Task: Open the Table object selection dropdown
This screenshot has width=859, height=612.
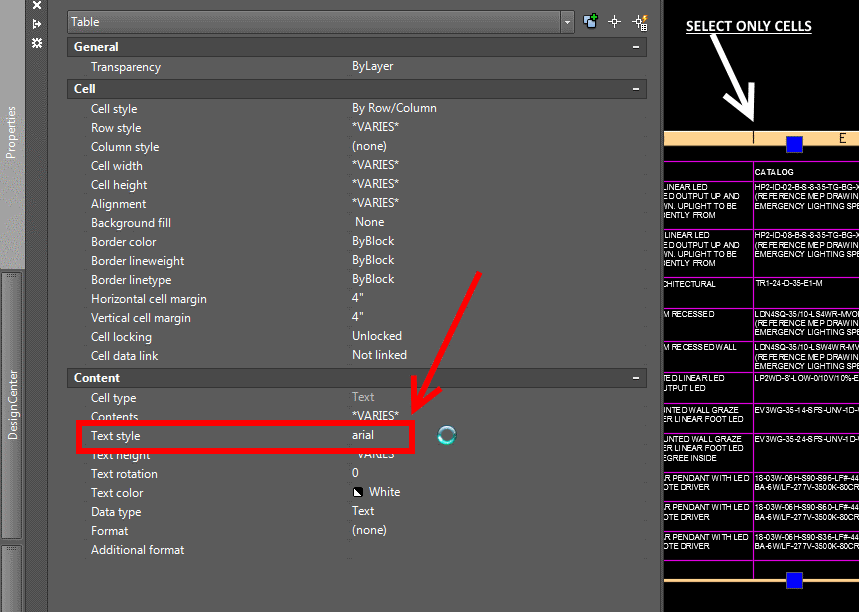Action: point(567,20)
